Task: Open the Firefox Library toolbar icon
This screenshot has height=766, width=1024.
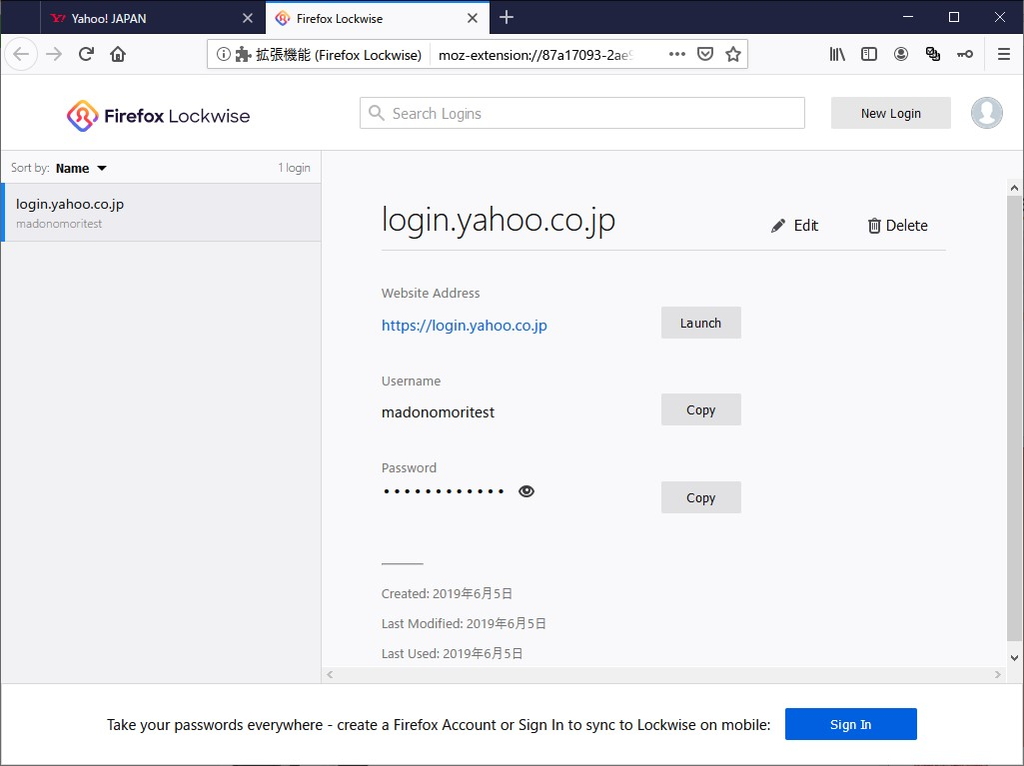Action: (x=837, y=54)
